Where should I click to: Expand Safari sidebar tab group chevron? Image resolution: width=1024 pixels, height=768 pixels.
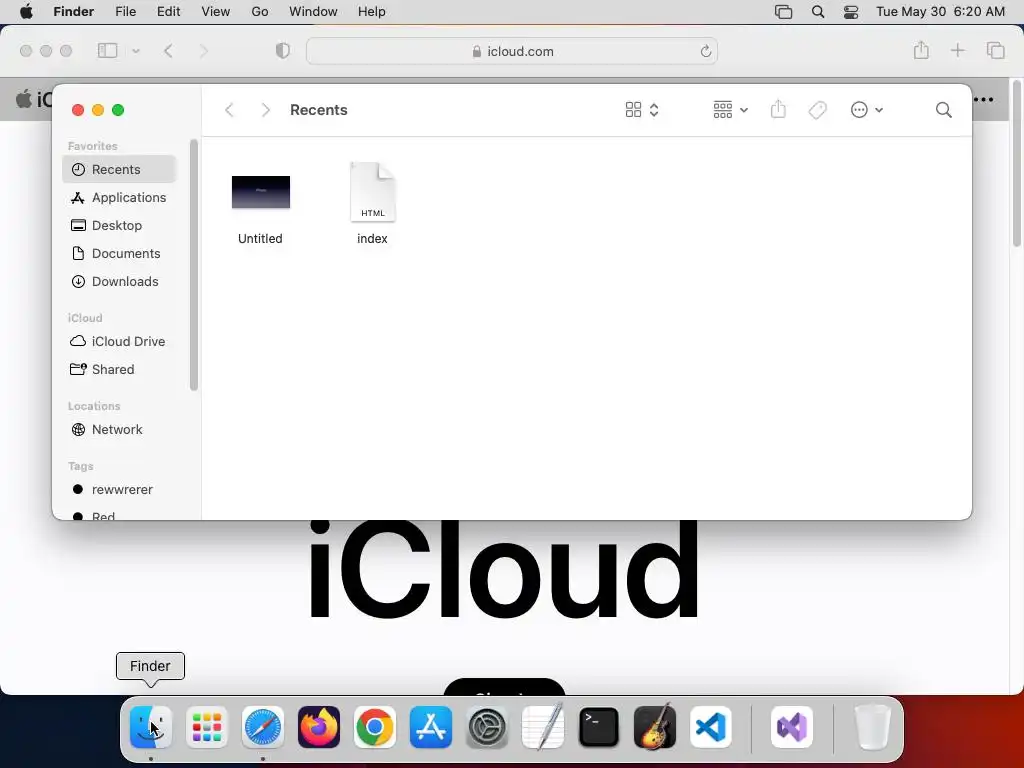(x=136, y=51)
